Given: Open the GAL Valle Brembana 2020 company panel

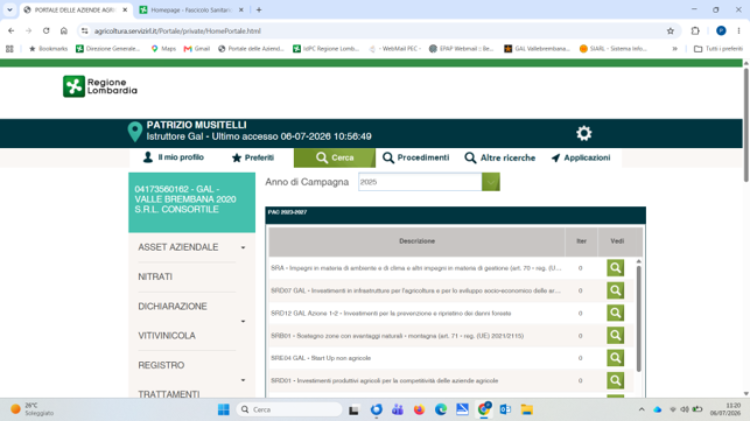Looking at the screenshot, I should 192,202.
